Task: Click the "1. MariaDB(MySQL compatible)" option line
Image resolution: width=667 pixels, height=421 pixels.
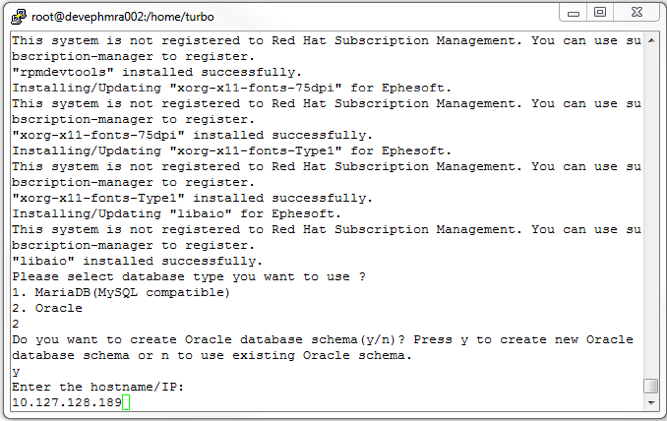Action: [120, 293]
